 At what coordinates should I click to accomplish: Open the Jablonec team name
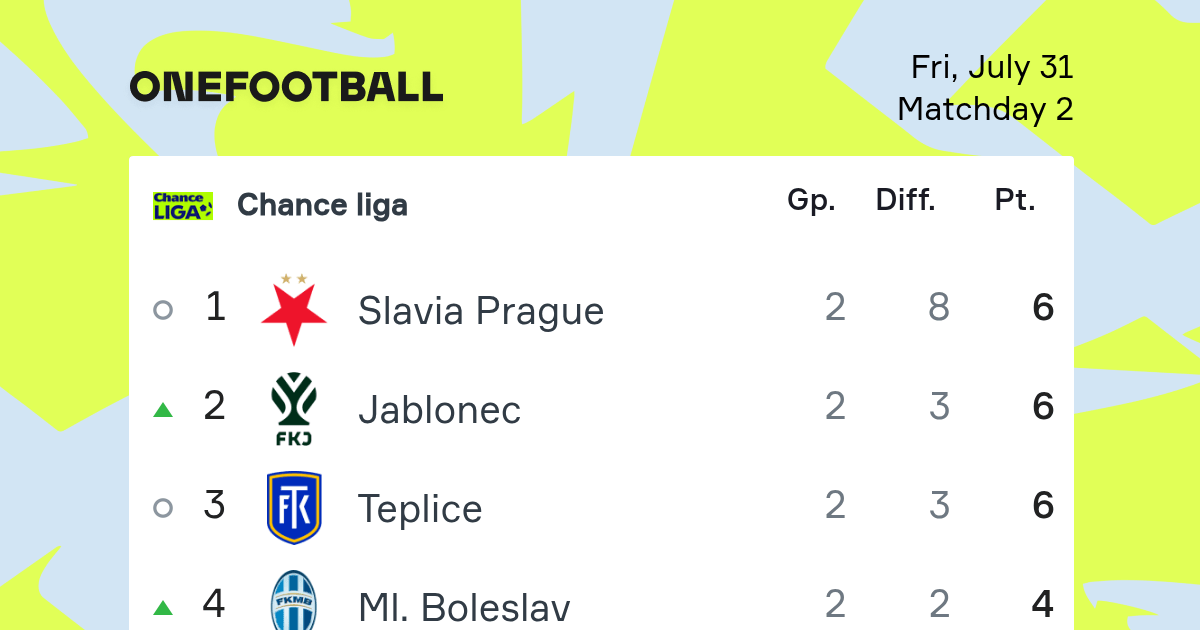tap(440, 410)
